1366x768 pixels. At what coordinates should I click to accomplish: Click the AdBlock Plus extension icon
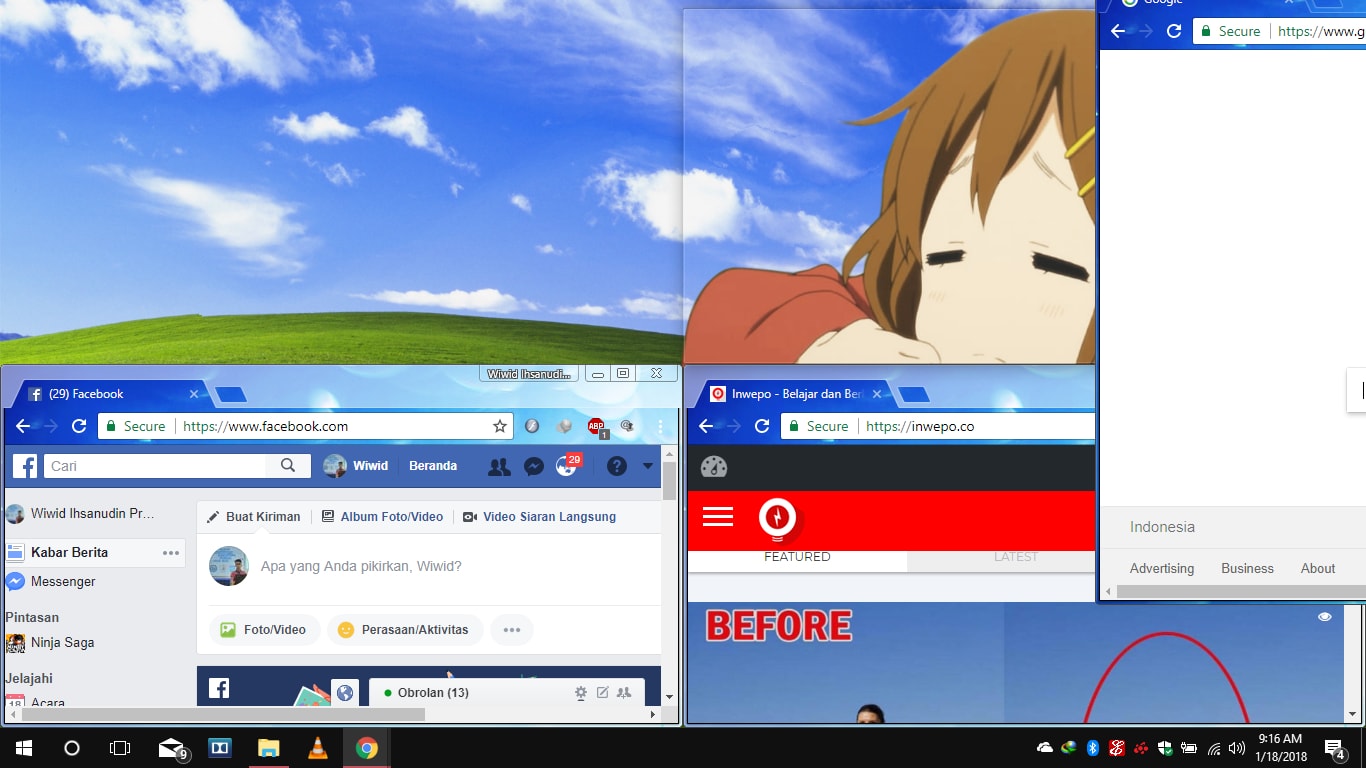pyautogui.click(x=597, y=427)
